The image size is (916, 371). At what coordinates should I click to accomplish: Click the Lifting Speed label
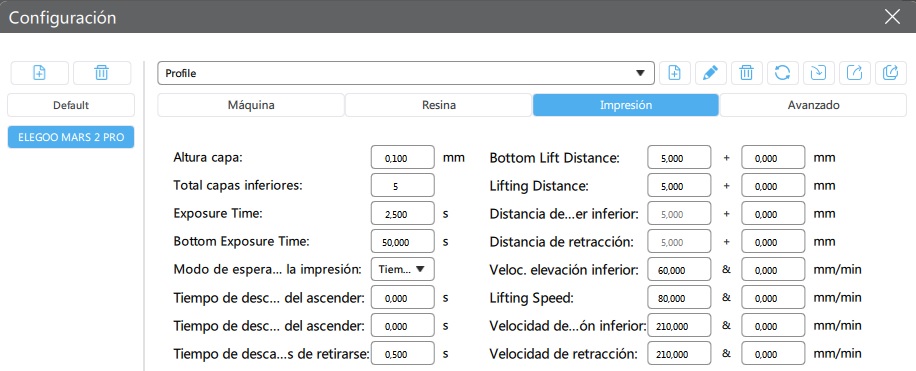pos(532,298)
